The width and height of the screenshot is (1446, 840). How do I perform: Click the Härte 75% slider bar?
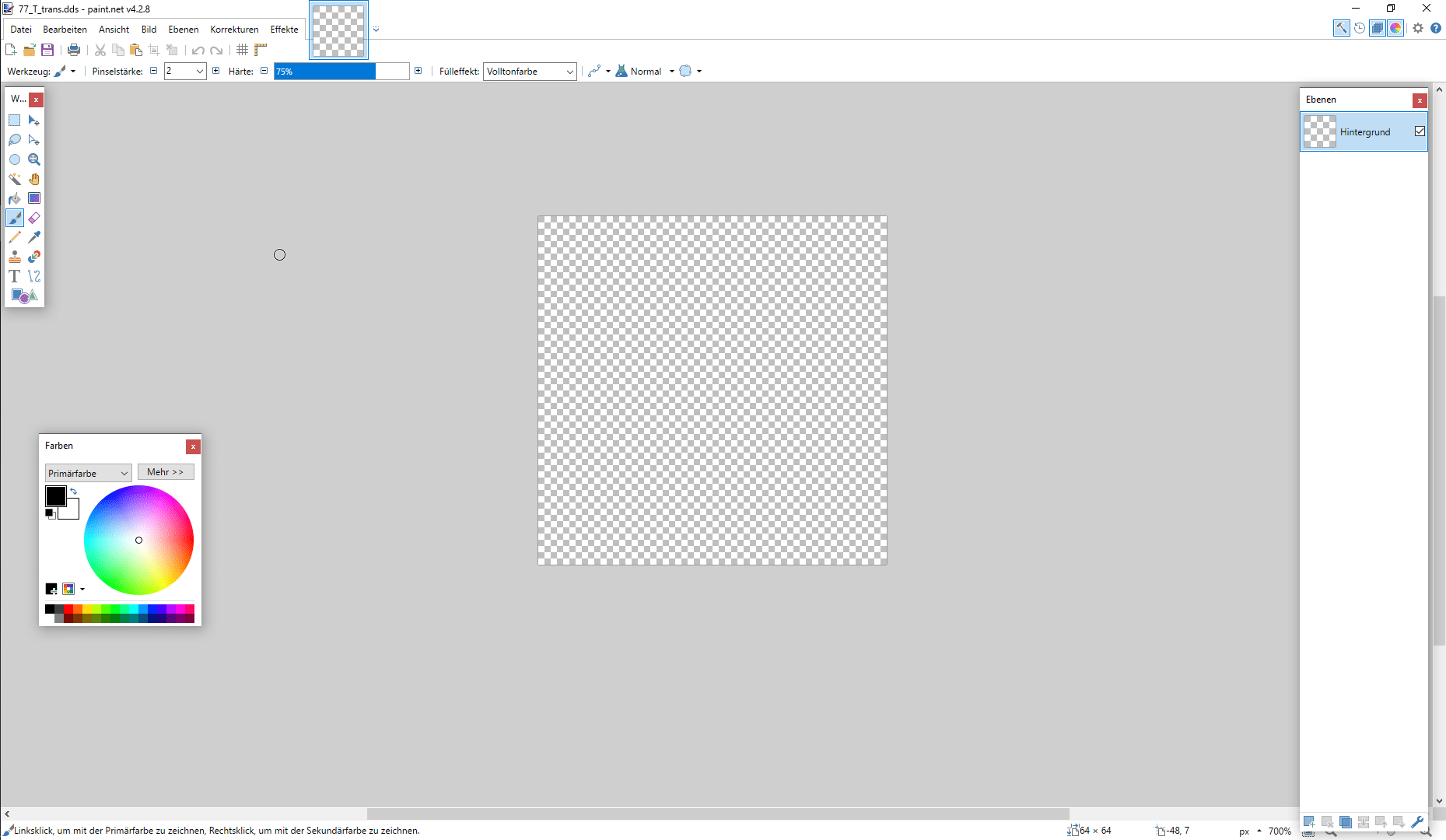click(x=341, y=72)
